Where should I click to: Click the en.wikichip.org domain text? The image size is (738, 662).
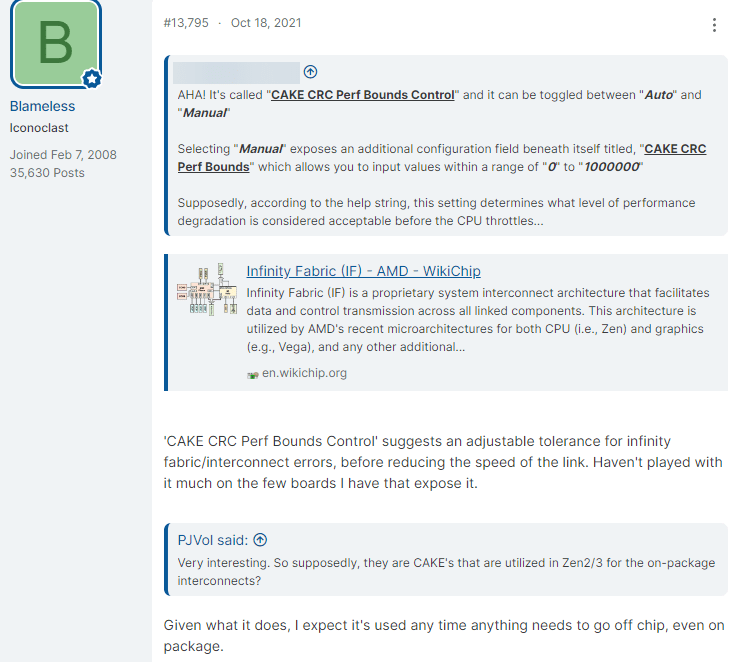click(305, 373)
